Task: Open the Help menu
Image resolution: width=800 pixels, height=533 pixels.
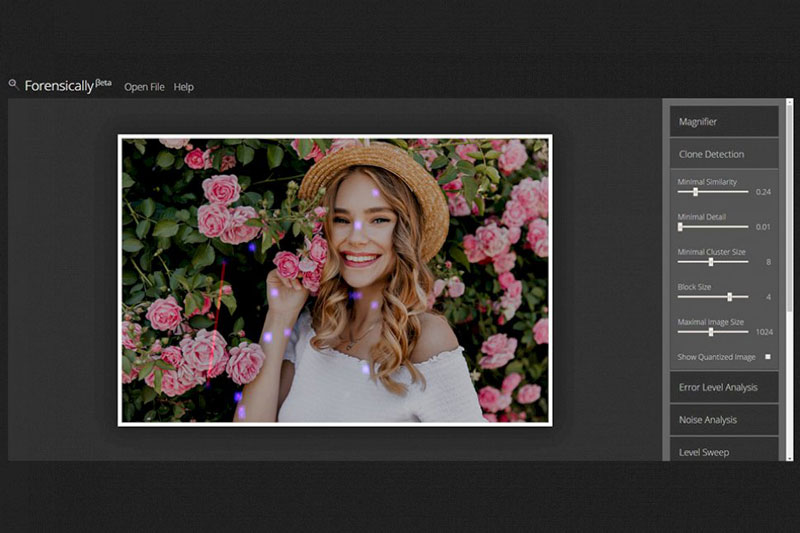Action: 184,87
